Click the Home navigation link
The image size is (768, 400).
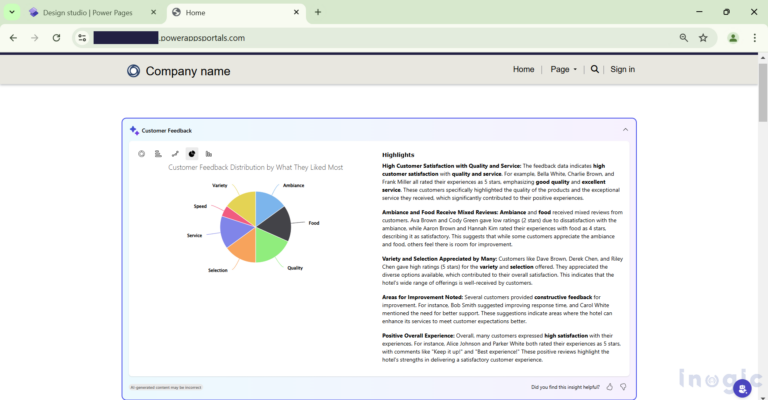tap(524, 70)
